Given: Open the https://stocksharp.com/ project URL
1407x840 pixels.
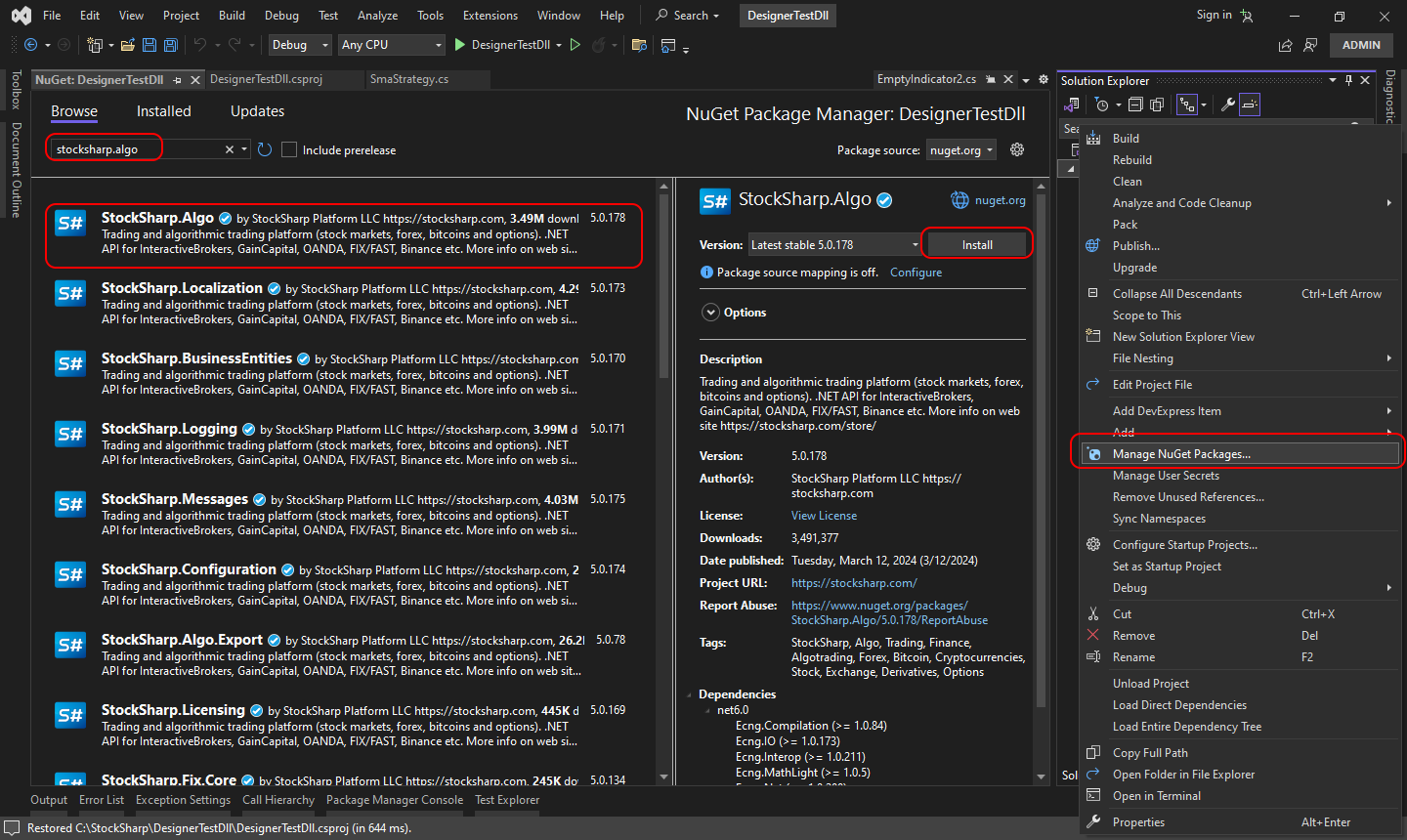Looking at the screenshot, I should tap(854, 583).
